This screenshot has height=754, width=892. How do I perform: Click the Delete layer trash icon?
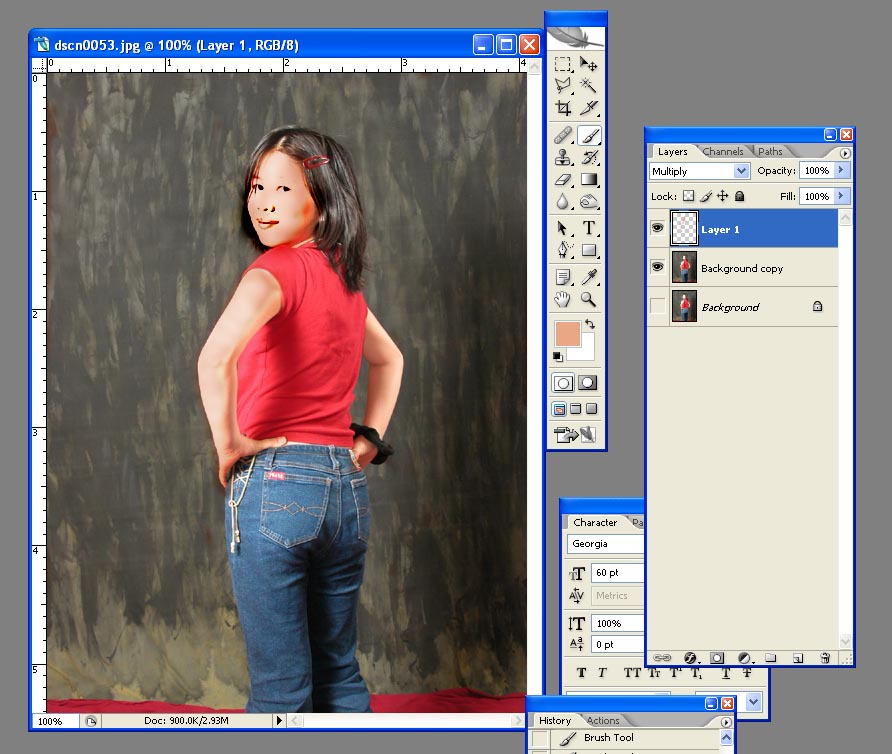[825, 658]
